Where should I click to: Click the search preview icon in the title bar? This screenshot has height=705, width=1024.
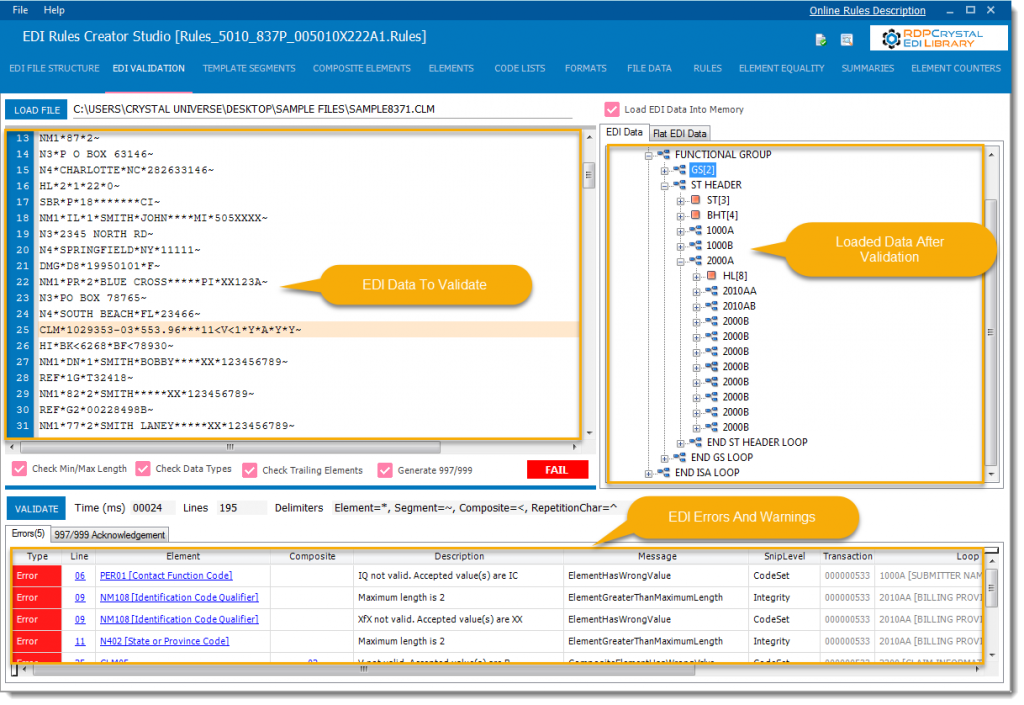847,38
